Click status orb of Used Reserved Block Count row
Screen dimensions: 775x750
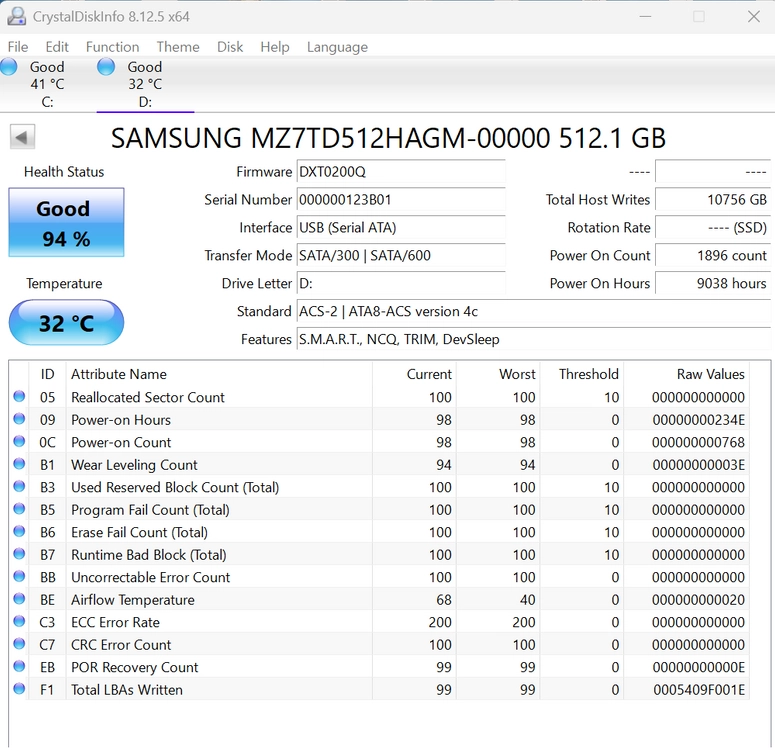[19, 486]
